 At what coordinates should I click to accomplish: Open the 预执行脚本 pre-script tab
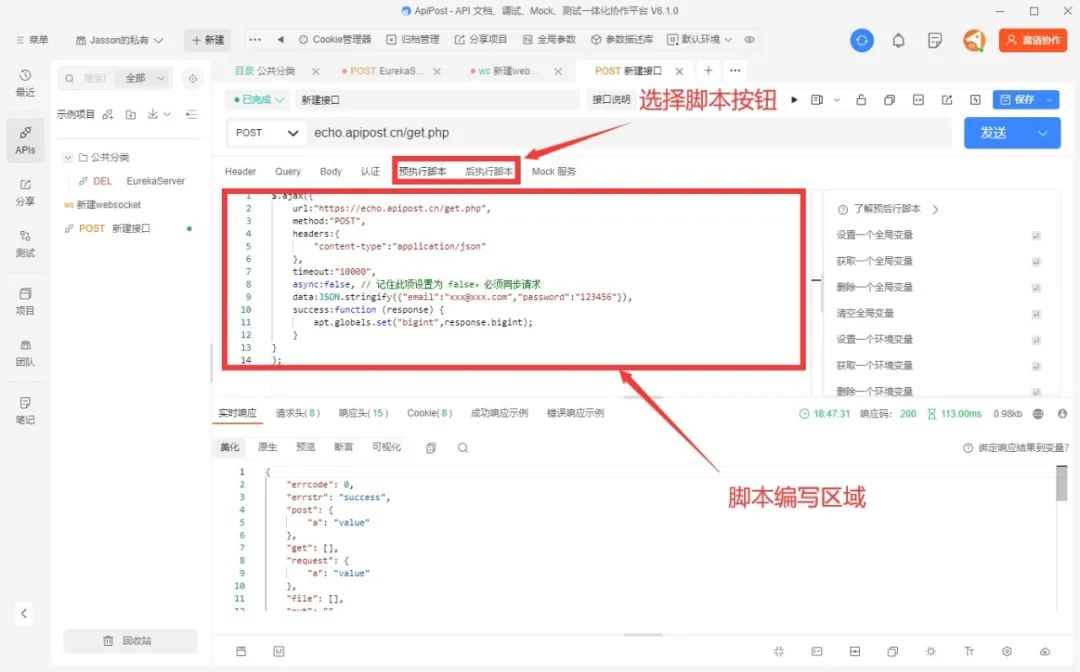coord(422,171)
